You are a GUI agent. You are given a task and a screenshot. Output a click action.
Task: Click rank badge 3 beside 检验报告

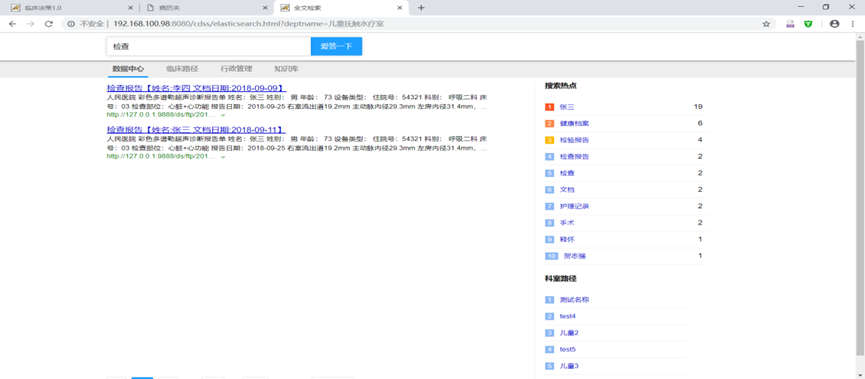coord(549,140)
